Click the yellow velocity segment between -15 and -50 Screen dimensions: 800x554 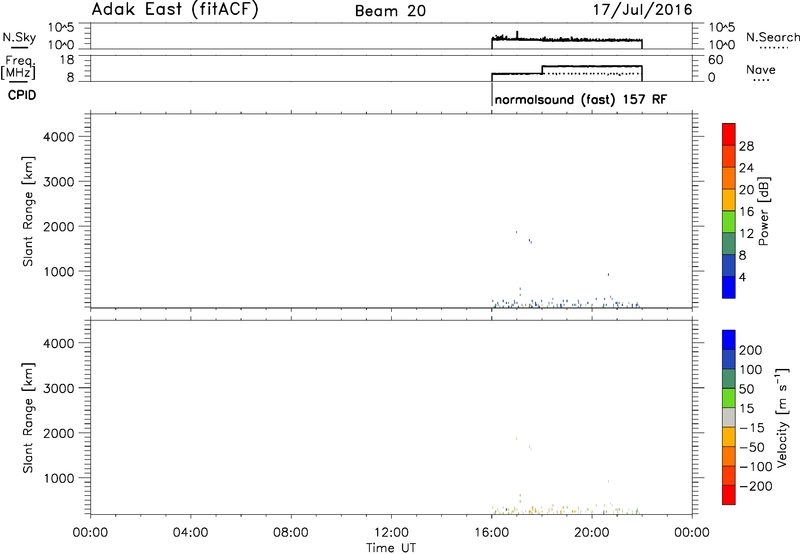729,437
